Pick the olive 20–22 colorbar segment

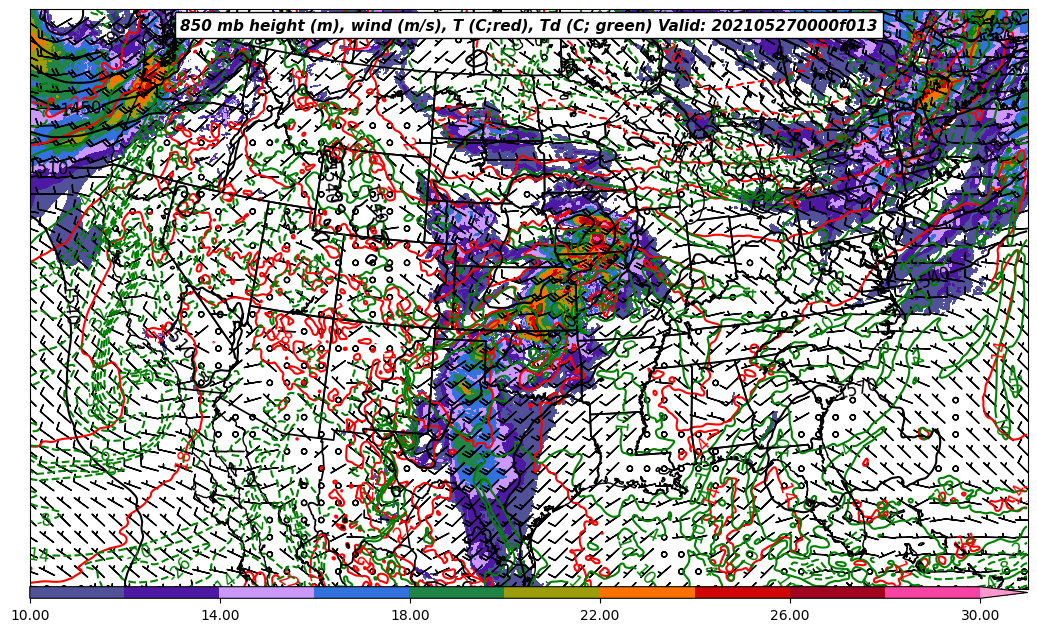point(552,592)
